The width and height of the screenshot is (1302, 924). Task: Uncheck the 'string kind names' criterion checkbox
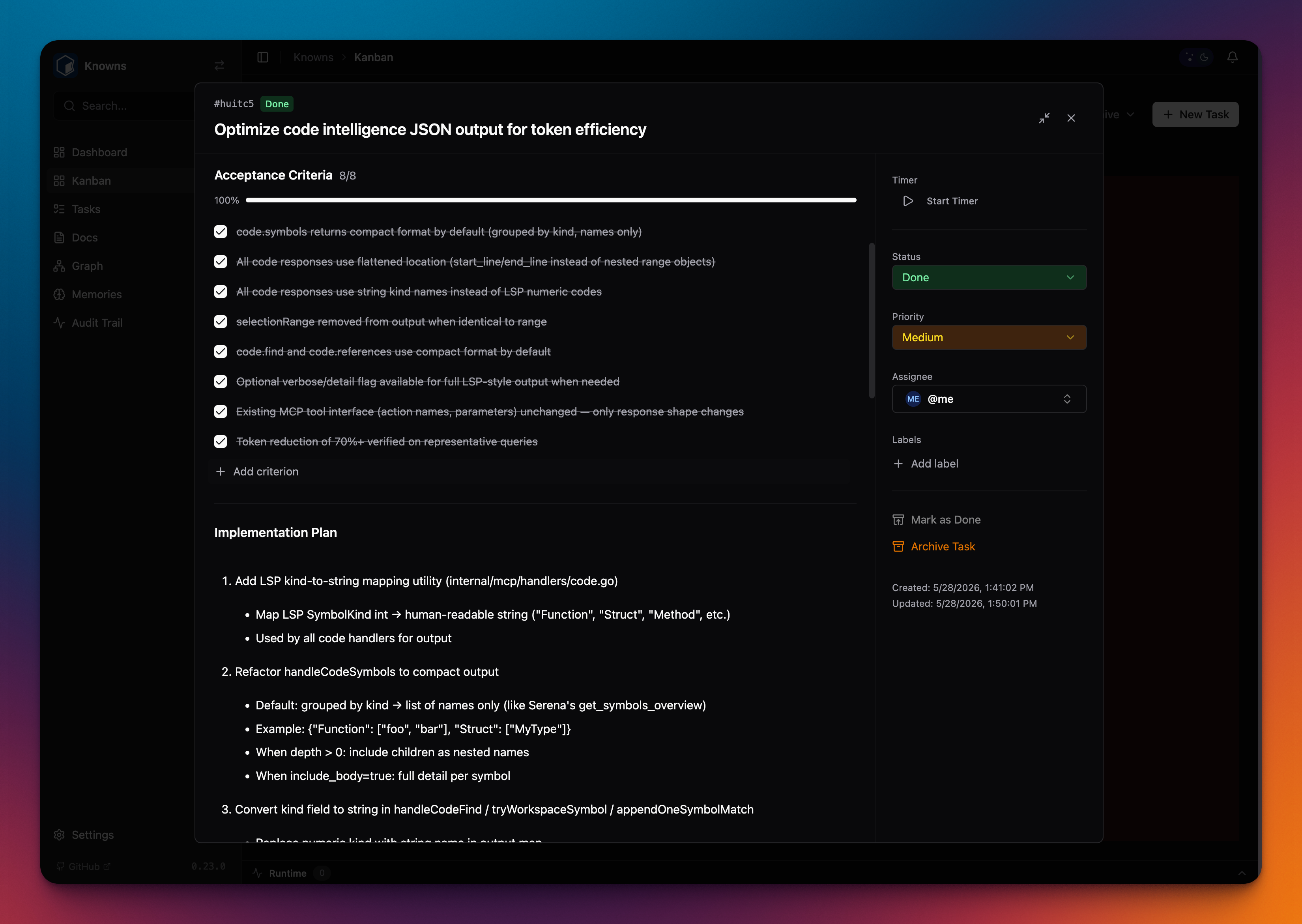[x=221, y=292]
